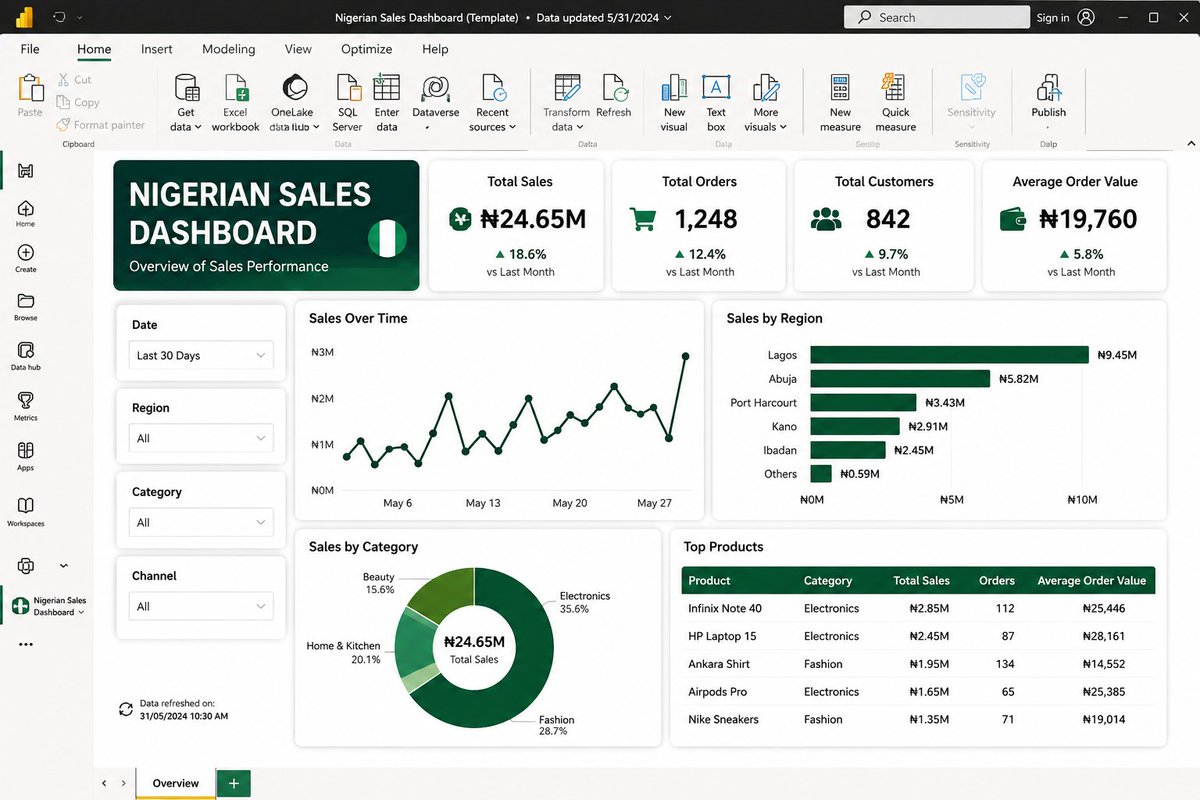Open the OneLake data hub icon
Image resolution: width=1200 pixels, height=800 pixels.
tap(295, 88)
